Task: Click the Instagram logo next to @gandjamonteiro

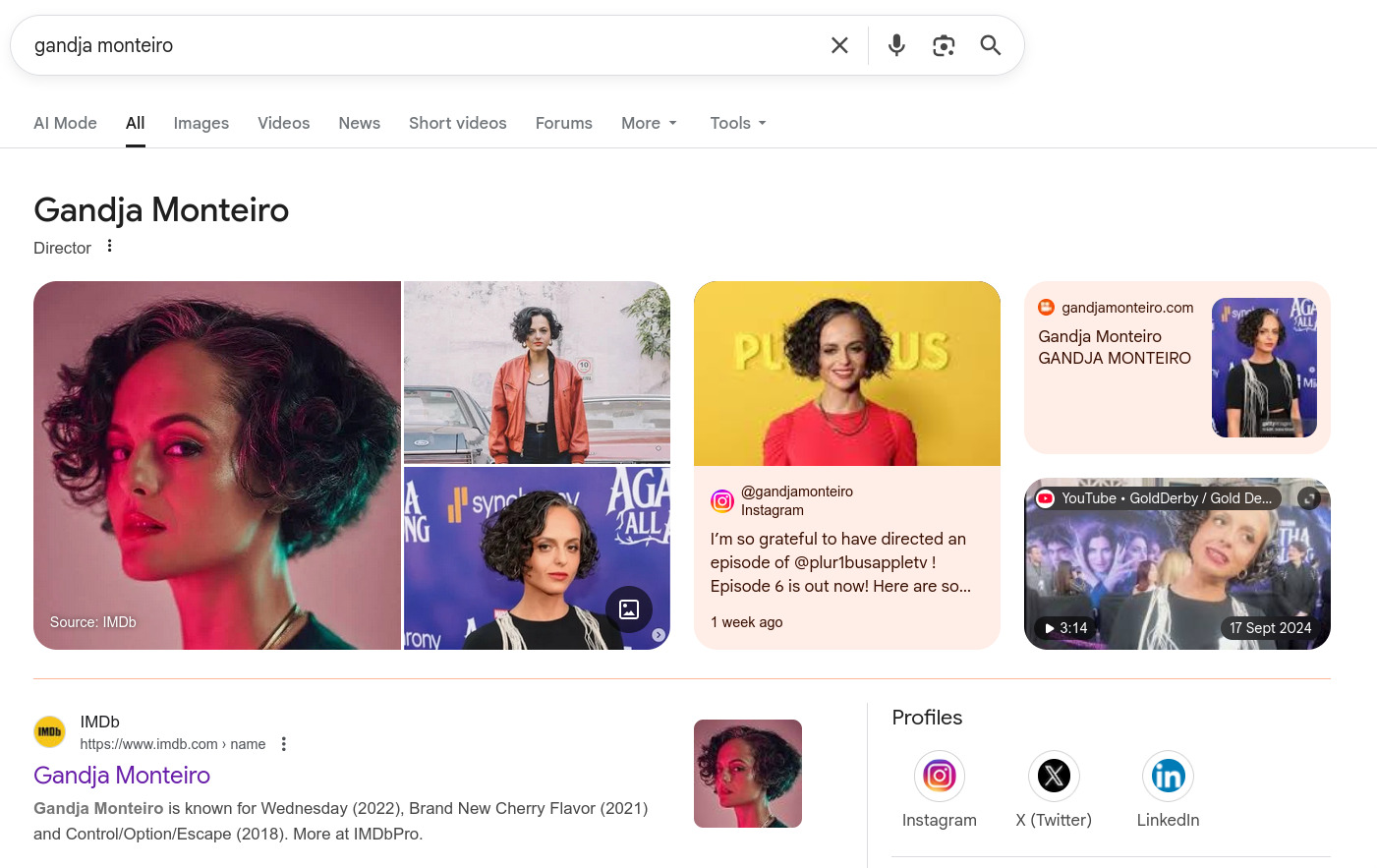Action: 722,501
